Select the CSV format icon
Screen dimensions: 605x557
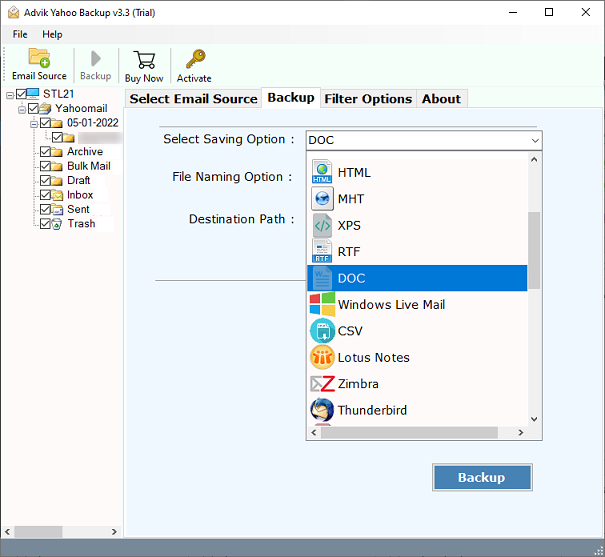(x=322, y=331)
